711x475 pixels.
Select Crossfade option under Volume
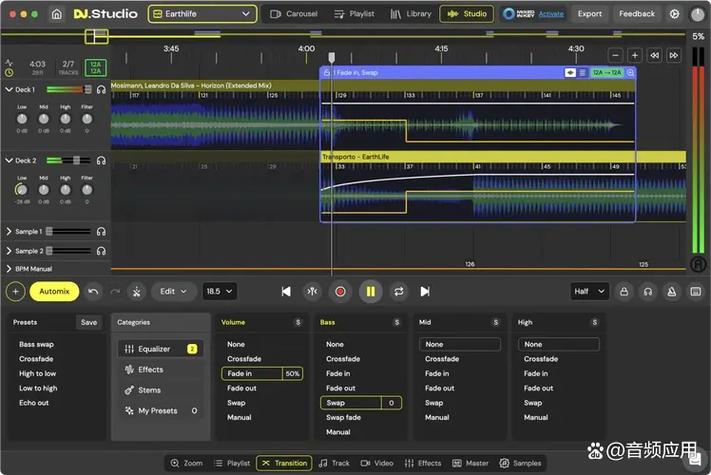click(244, 359)
